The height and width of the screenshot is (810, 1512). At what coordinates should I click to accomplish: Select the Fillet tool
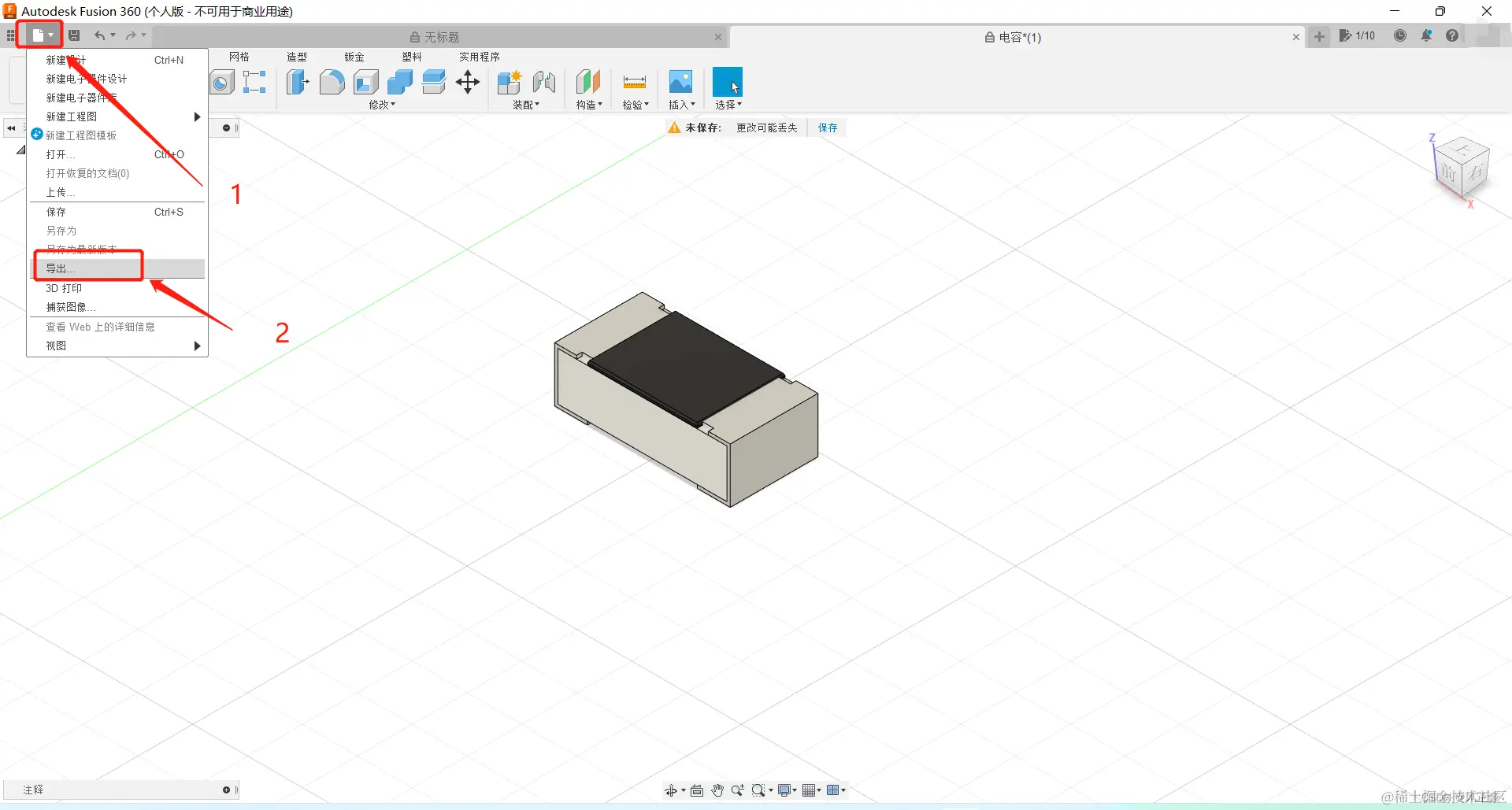[332, 82]
